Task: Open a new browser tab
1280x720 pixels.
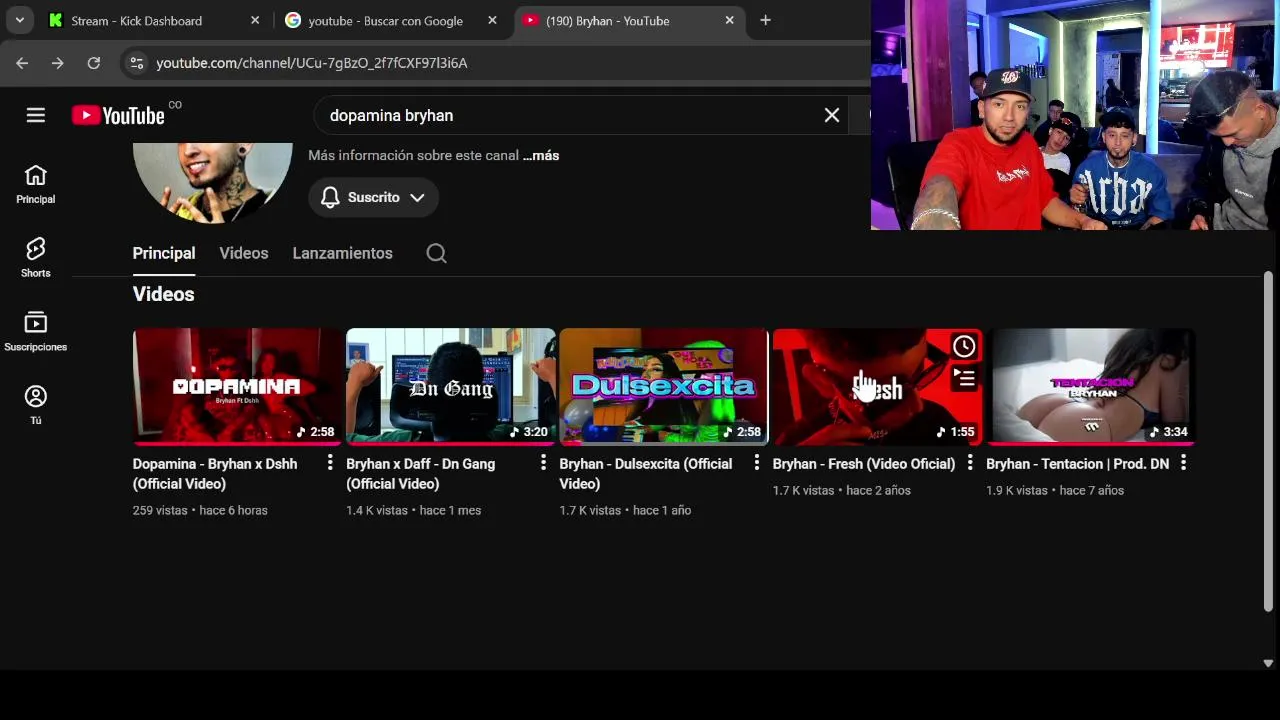Action: coord(765,20)
